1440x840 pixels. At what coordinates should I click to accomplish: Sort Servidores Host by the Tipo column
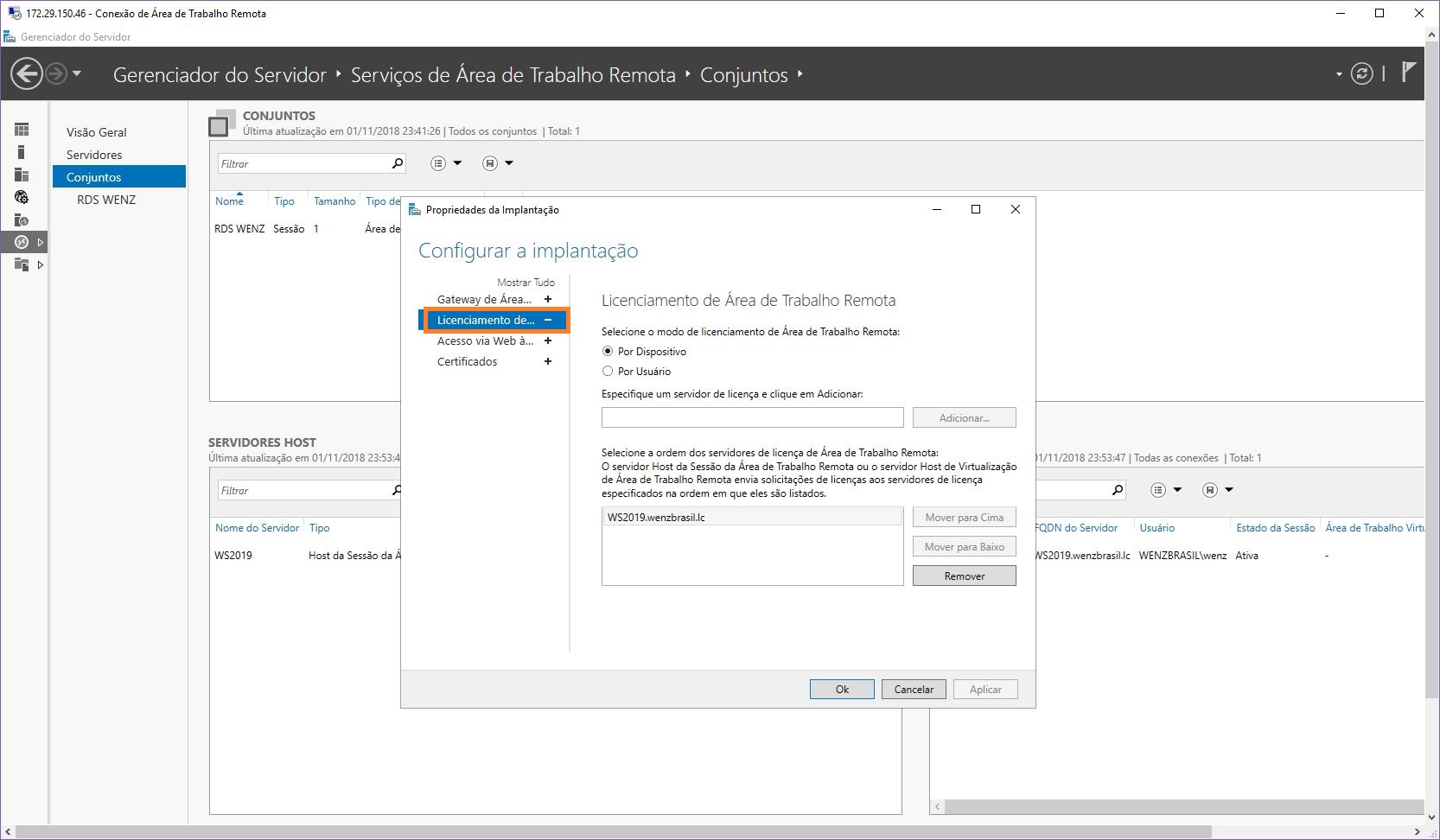(x=320, y=528)
